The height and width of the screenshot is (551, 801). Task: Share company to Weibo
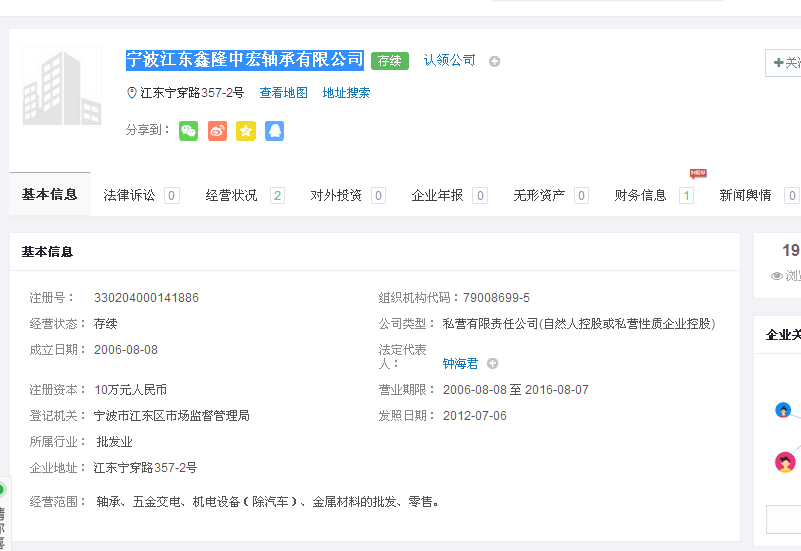[217, 131]
